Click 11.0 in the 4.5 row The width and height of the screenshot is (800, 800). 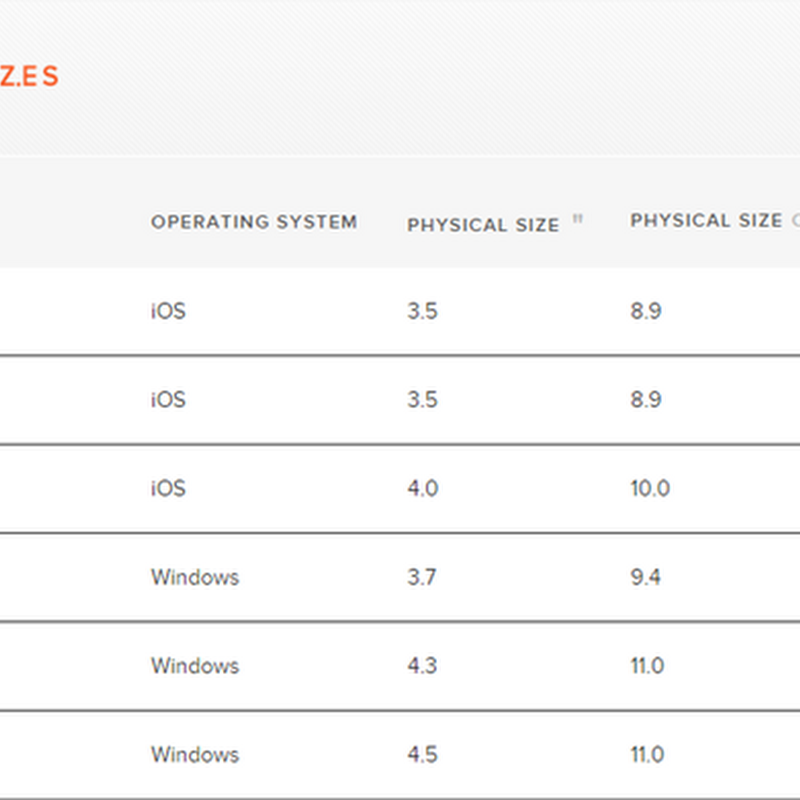(x=647, y=755)
